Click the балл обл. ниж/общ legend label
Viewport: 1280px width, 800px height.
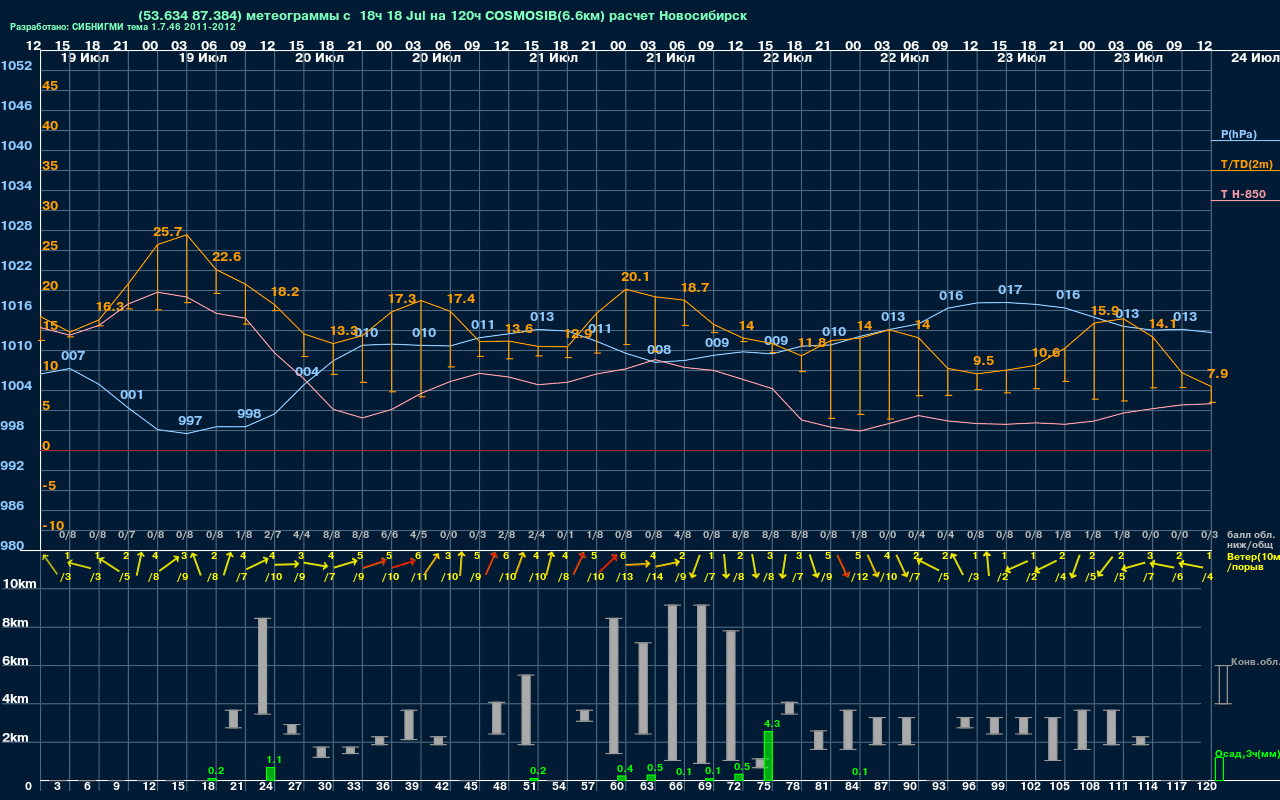coord(1249,540)
